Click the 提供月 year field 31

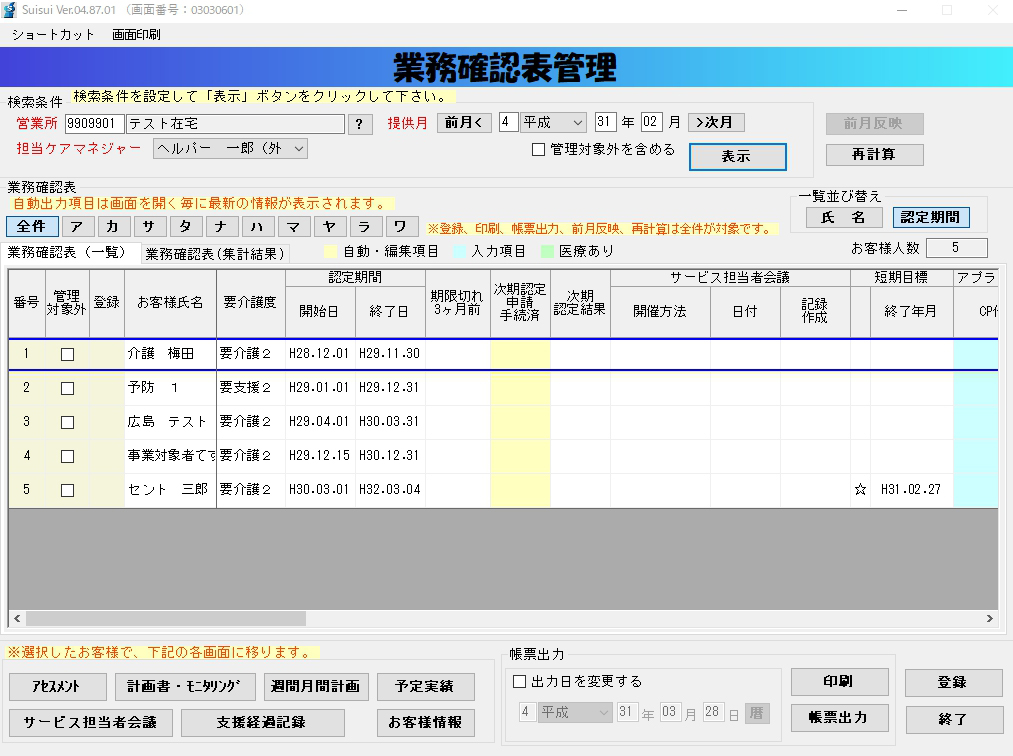coord(605,122)
